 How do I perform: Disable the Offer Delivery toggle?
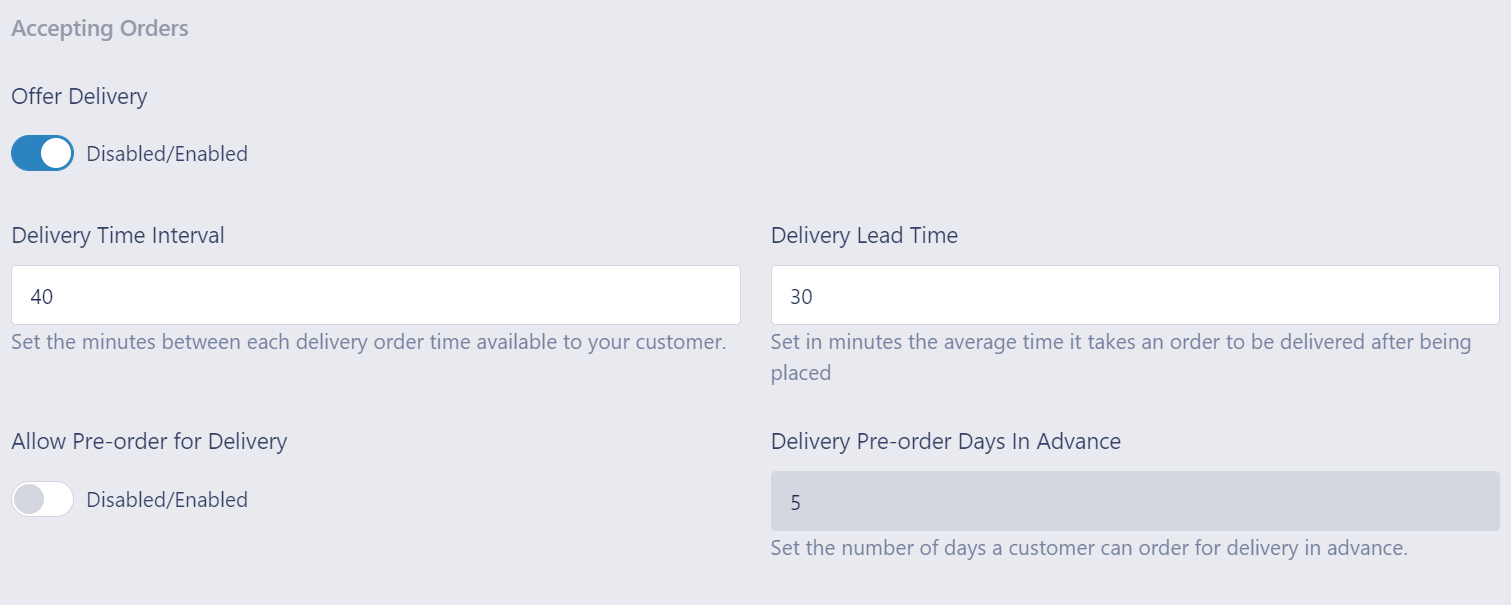pyautogui.click(x=41, y=153)
